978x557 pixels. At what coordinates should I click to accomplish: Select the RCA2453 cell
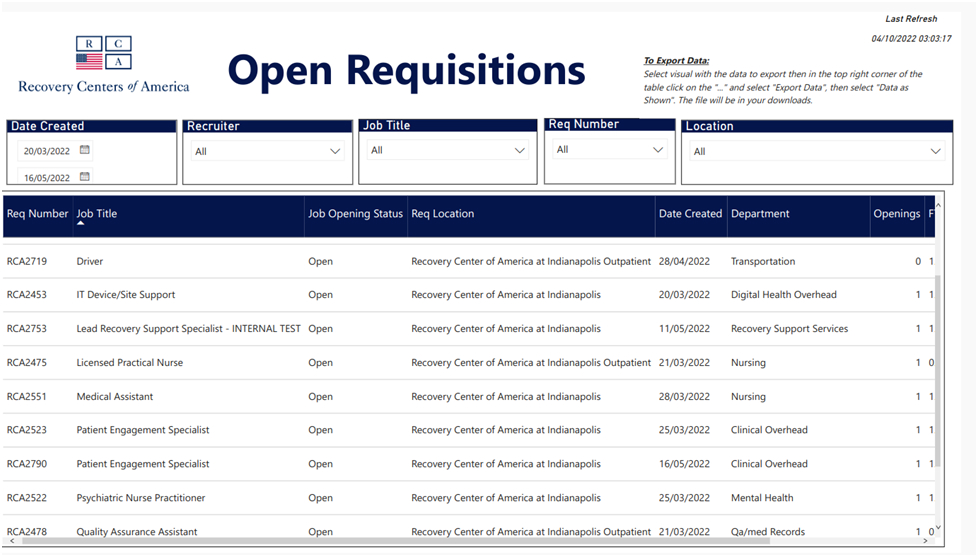27,295
